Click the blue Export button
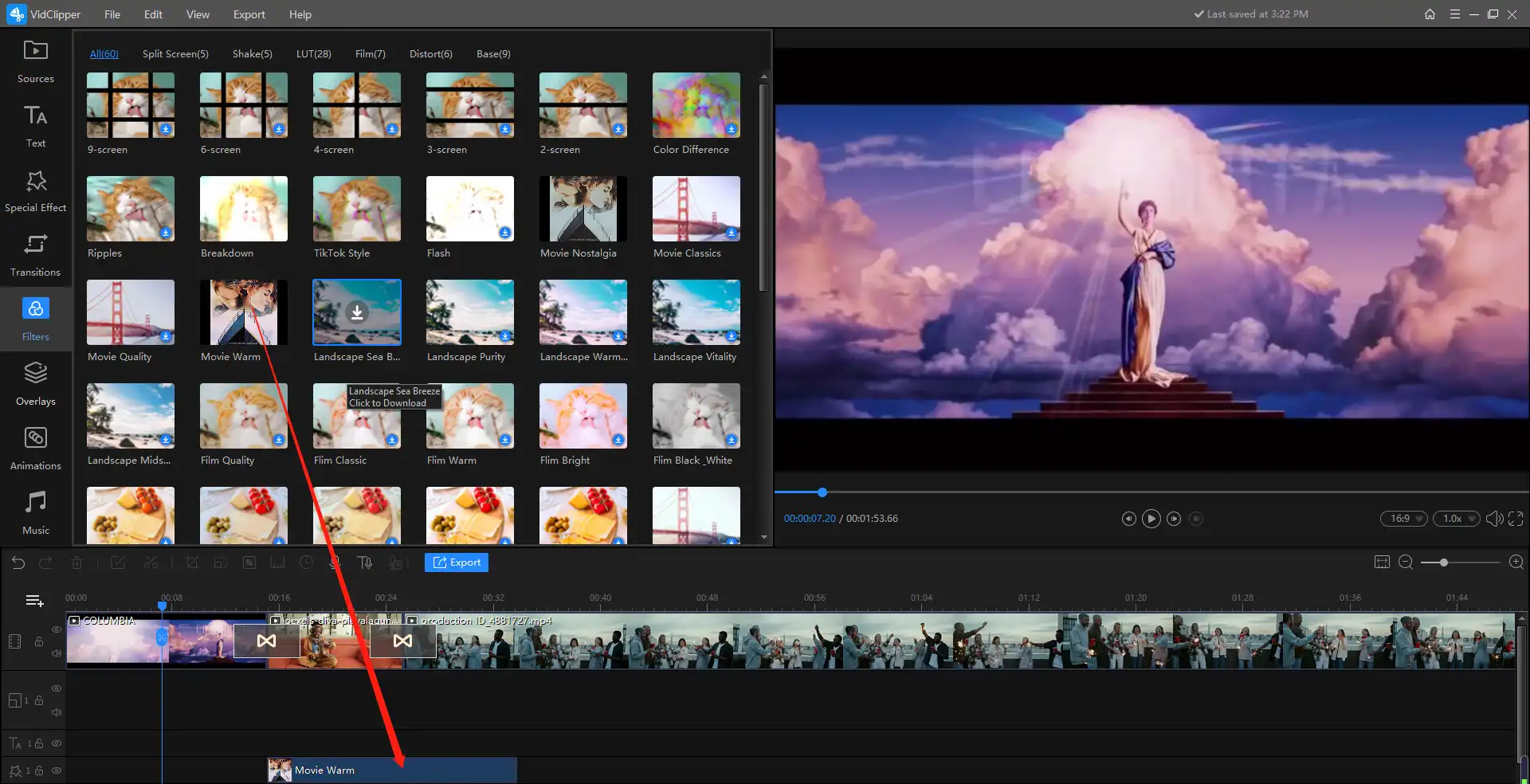The width and height of the screenshot is (1530, 784). click(457, 563)
